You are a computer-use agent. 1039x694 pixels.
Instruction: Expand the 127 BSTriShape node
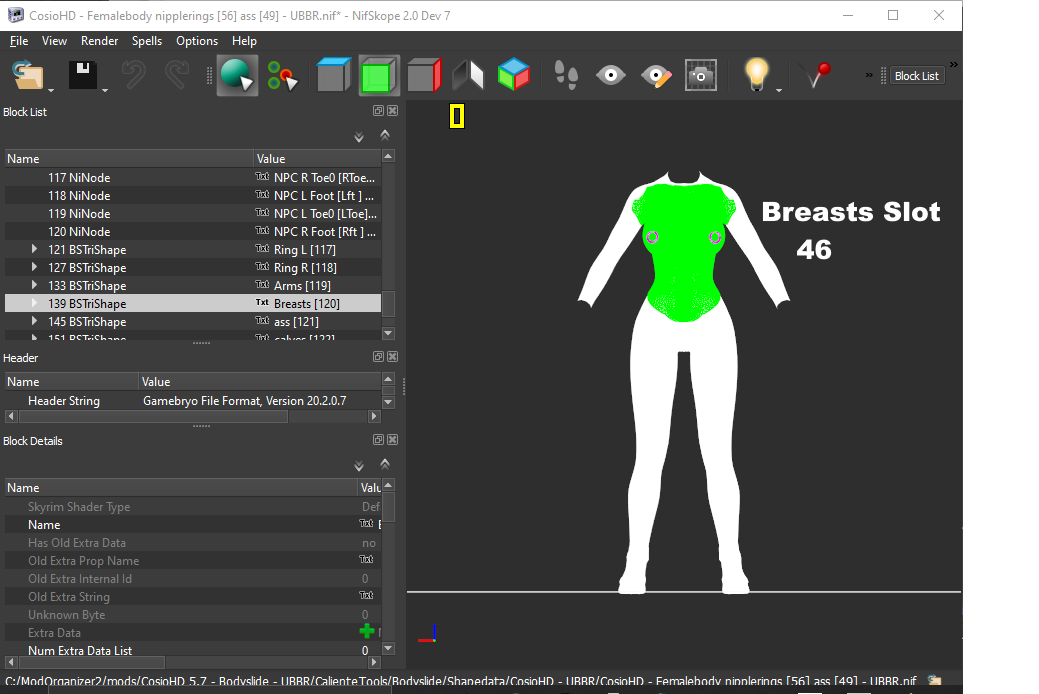point(34,267)
